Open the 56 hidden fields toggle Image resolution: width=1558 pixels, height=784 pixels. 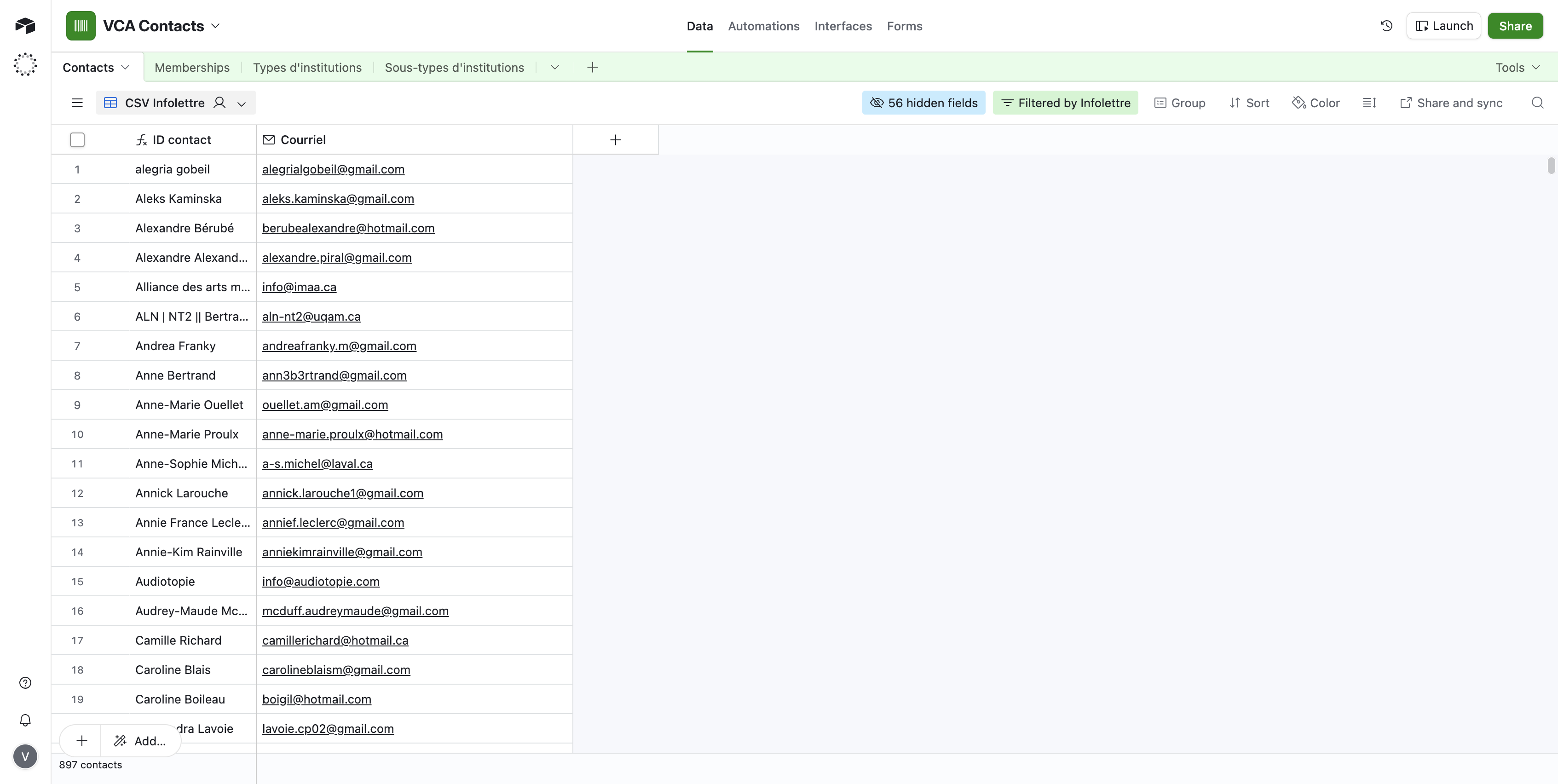coord(923,103)
